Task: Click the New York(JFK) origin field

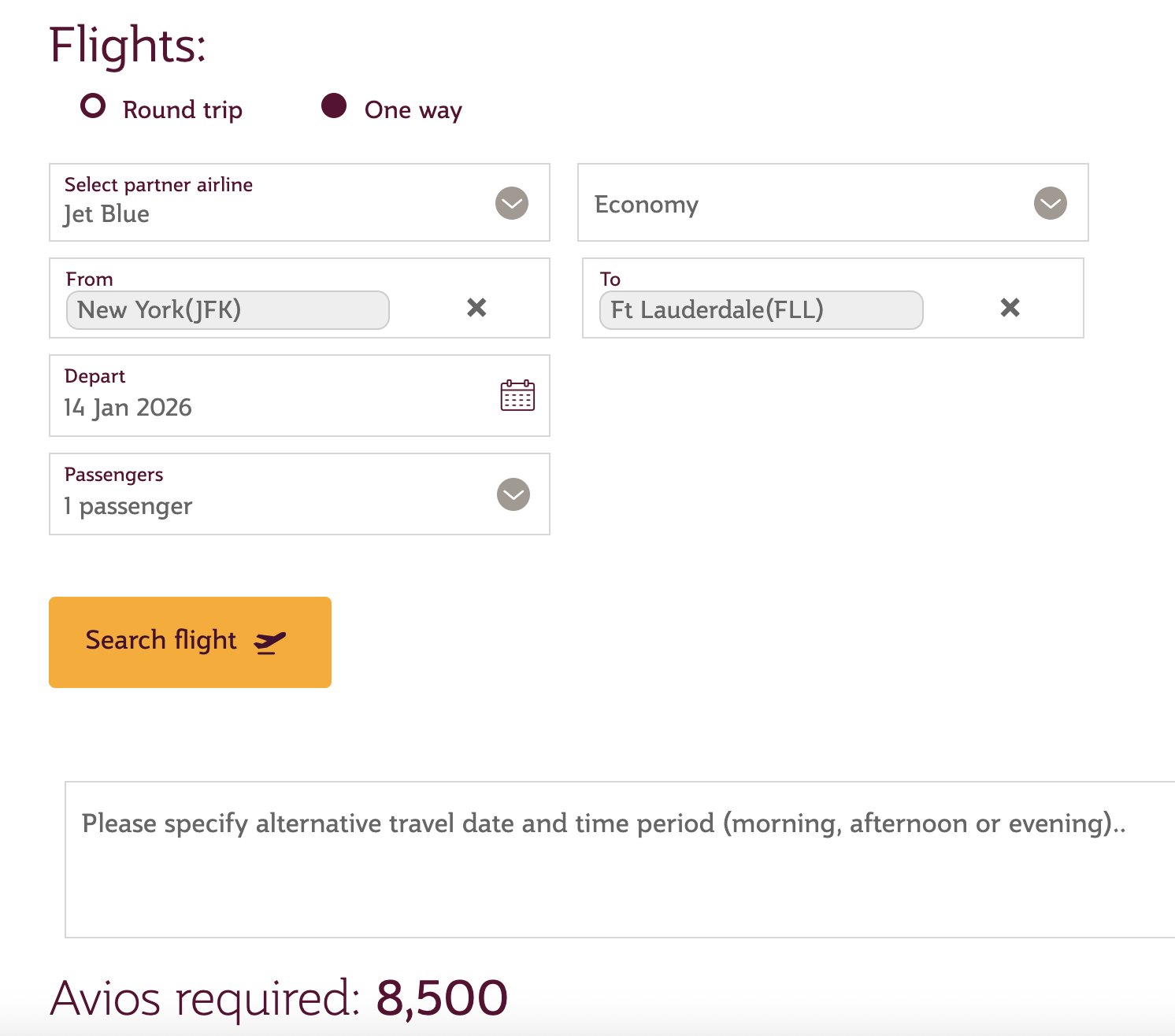Action: pyautogui.click(x=228, y=310)
